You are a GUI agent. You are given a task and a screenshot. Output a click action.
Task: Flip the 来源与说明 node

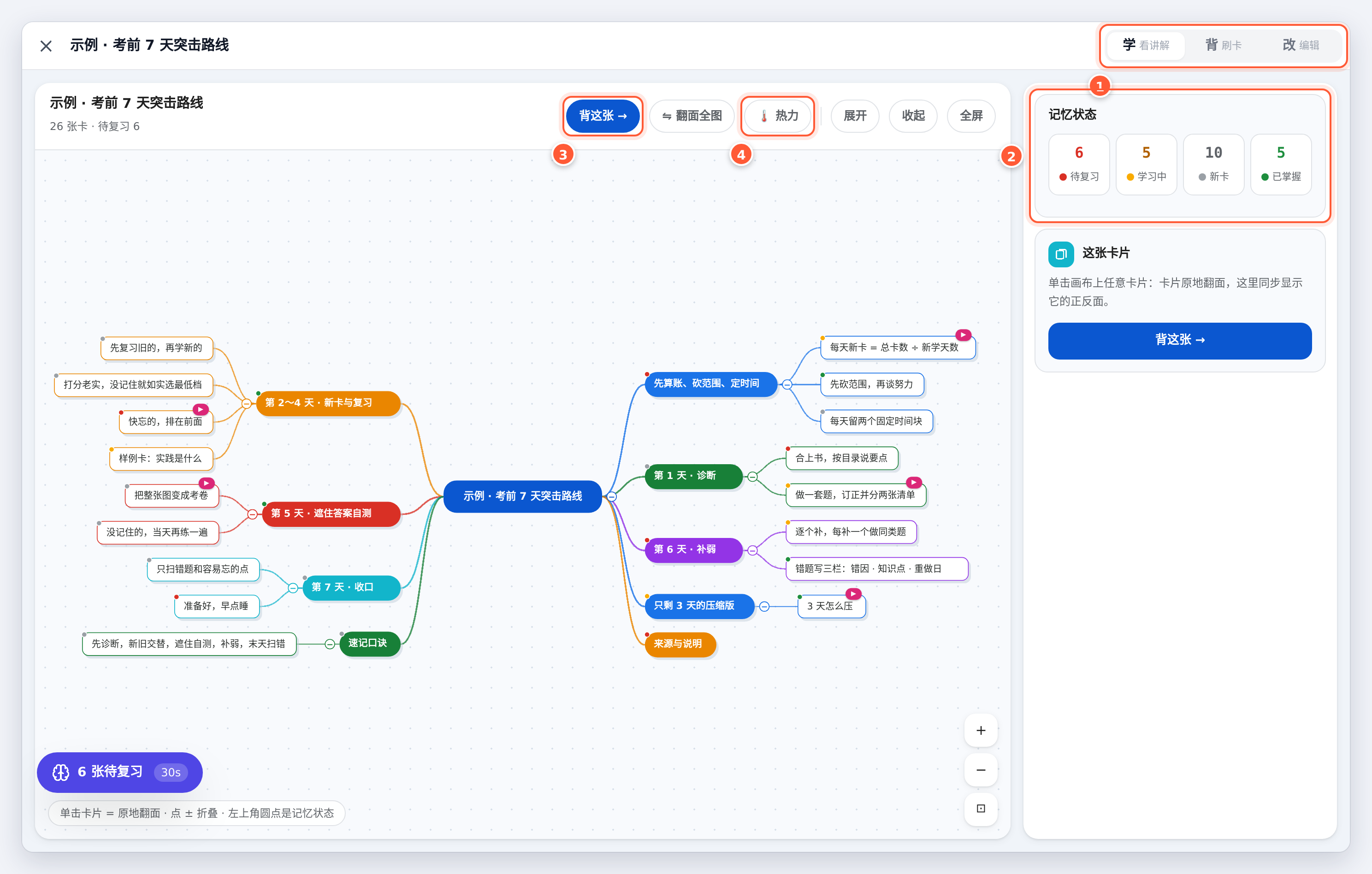click(x=680, y=644)
